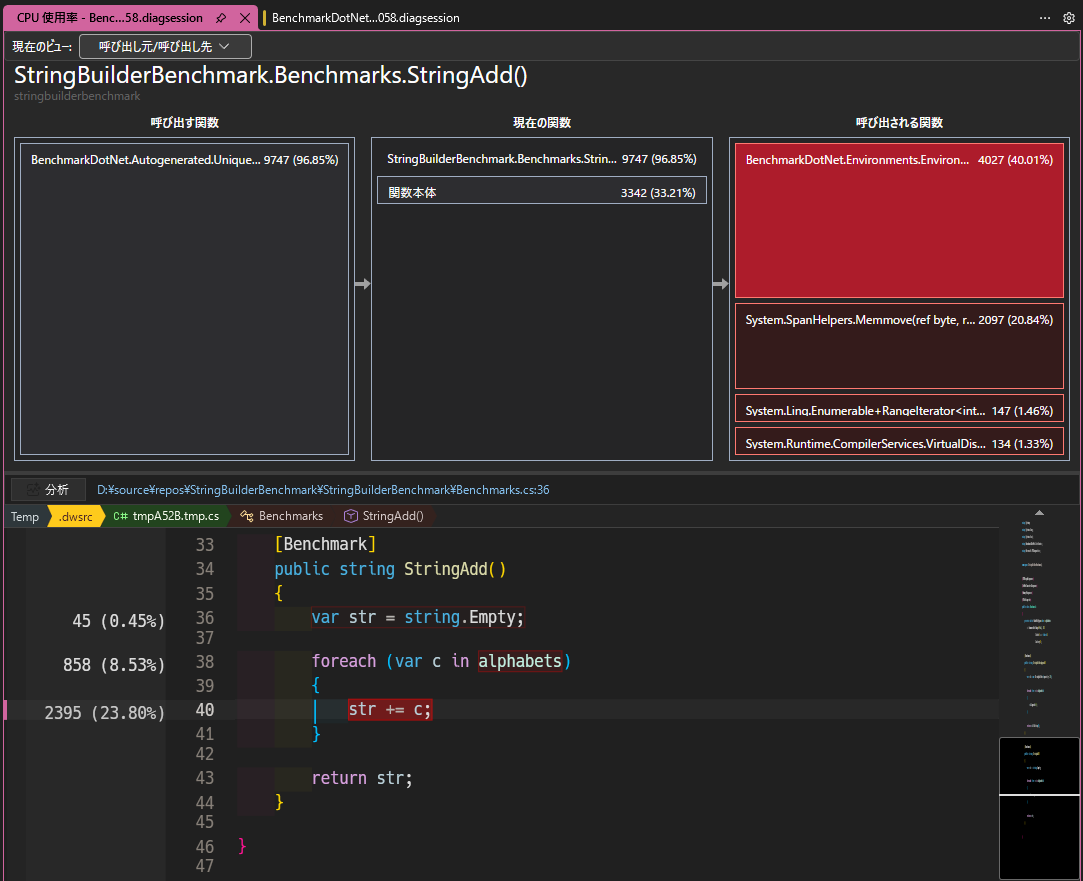The width and height of the screenshot is (1083, 881).
Task: Select caller BenchmarkDotNet.Autogenerated.Unique box
Action: (x=184, y=298)
